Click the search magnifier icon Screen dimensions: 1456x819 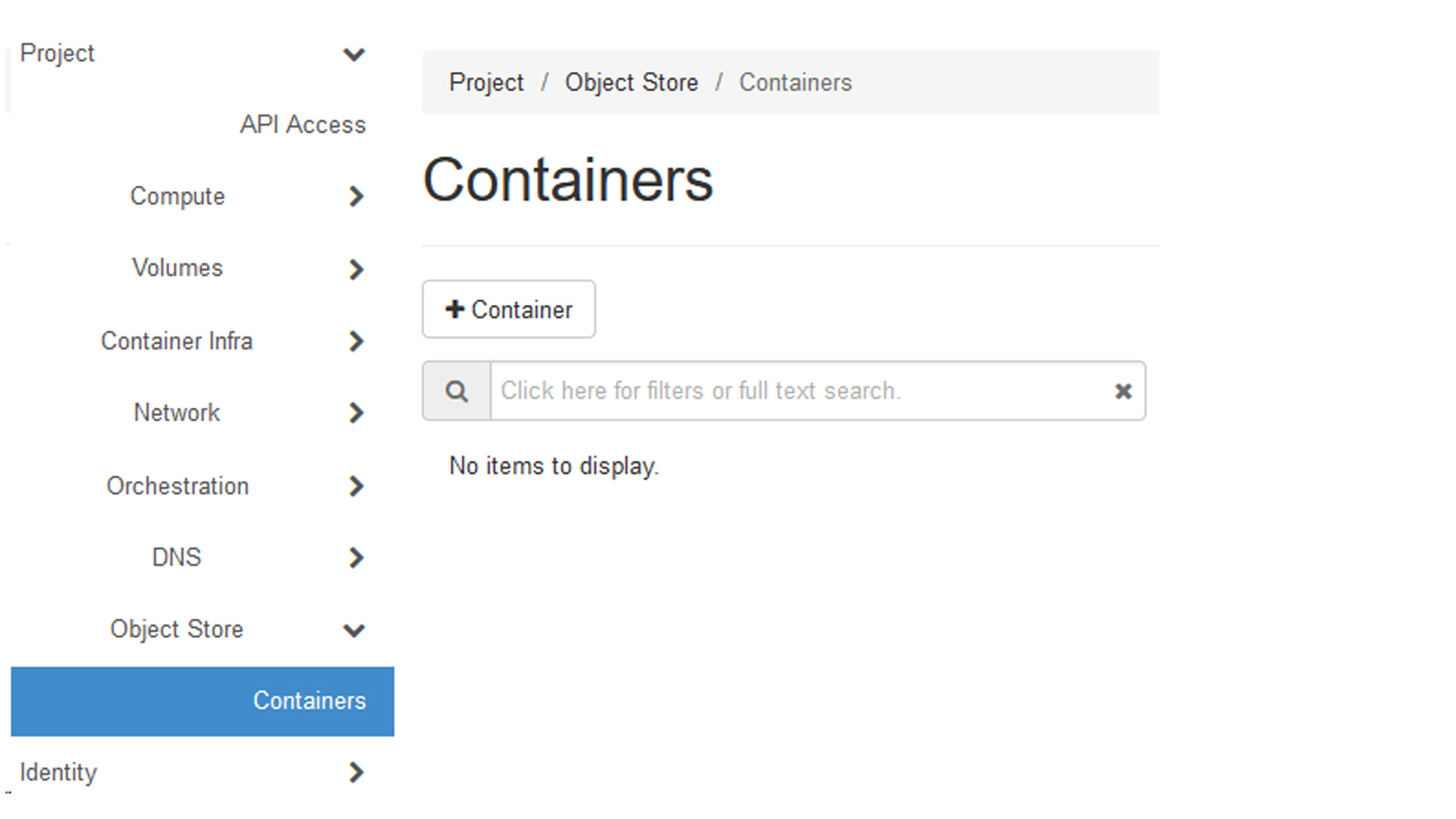(x=457, y=391)
